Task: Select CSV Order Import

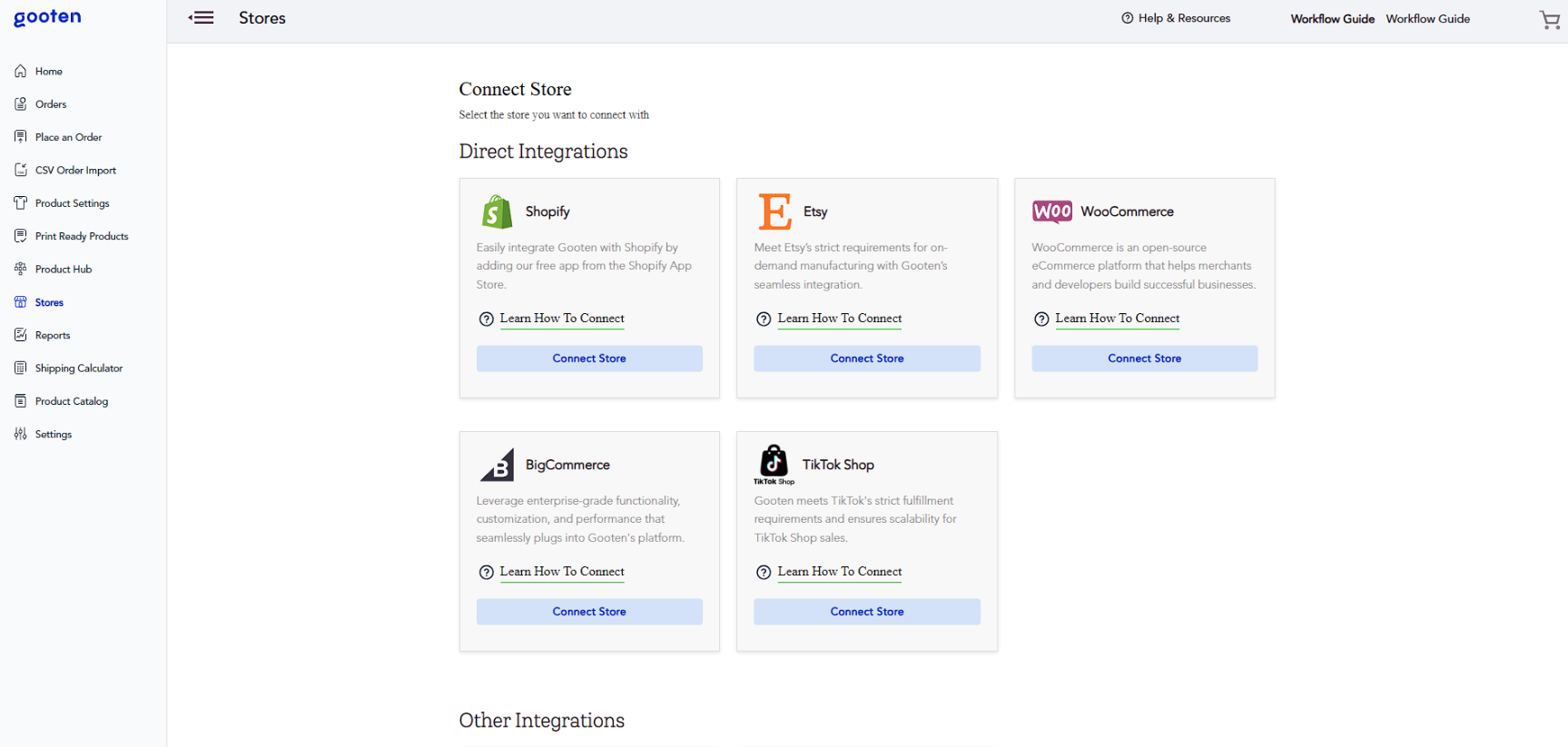Action: (x=75, y=170)
